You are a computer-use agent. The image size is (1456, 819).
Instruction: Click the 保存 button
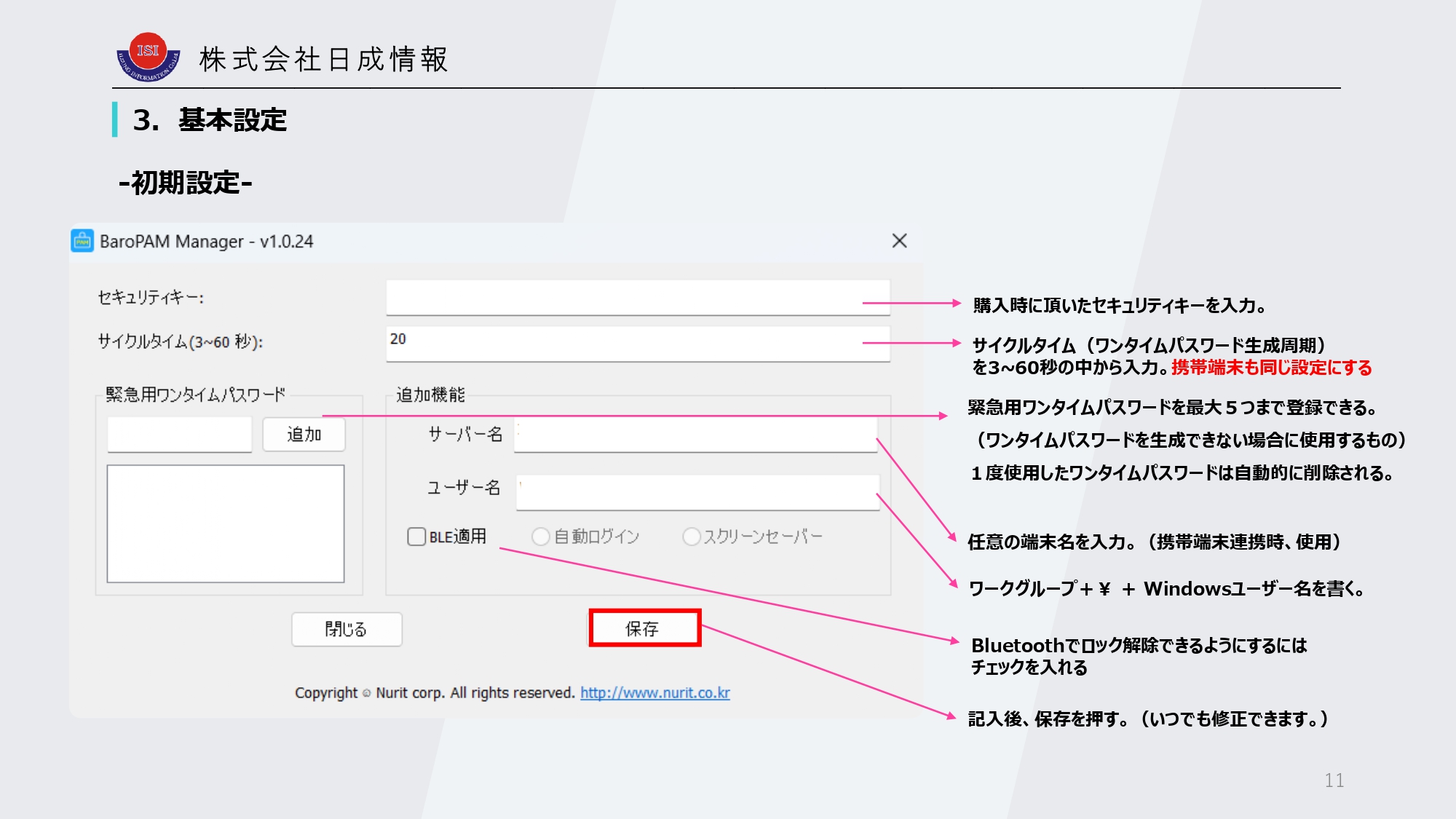[644, 628]
